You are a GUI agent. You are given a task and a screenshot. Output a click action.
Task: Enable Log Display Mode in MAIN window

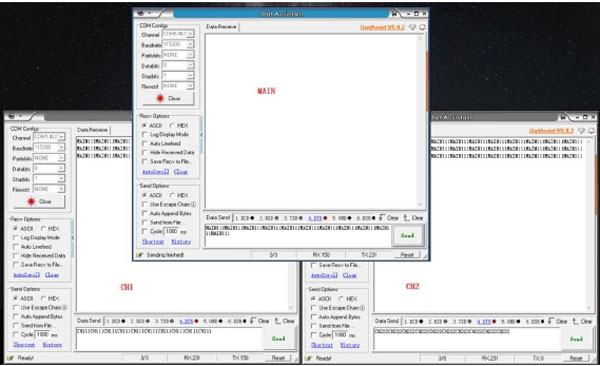click(145, 135)
